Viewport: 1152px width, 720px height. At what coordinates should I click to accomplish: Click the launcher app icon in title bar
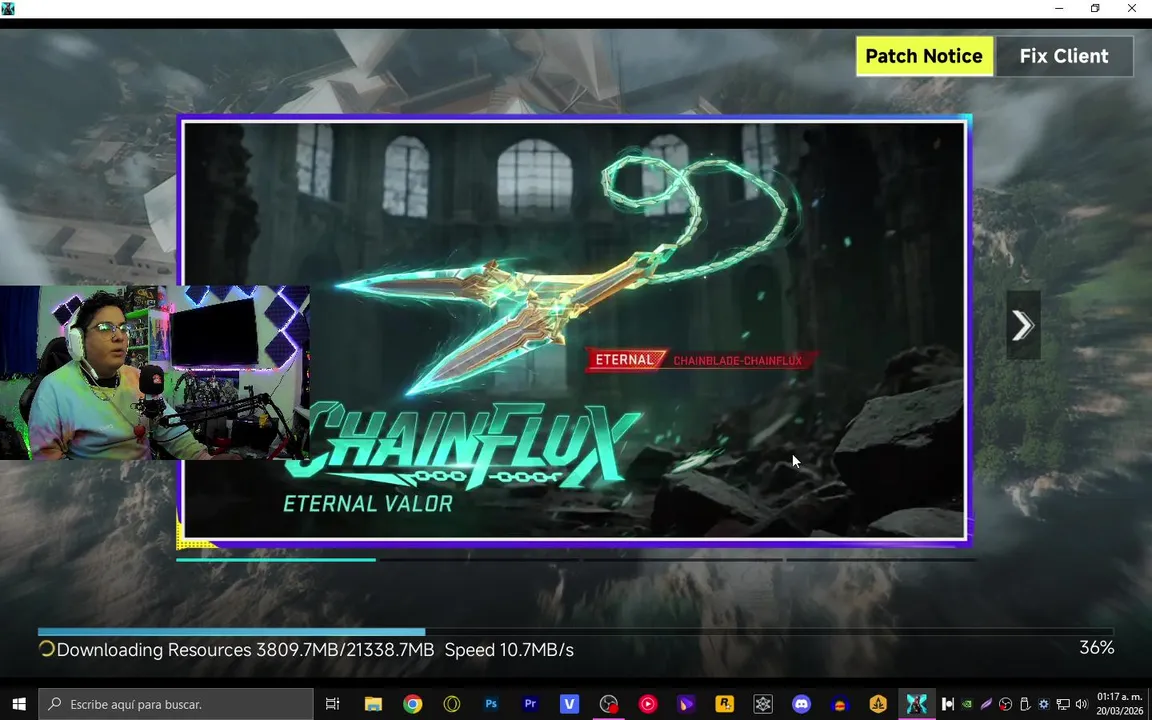pyautogui.click(x=8, y=8)
